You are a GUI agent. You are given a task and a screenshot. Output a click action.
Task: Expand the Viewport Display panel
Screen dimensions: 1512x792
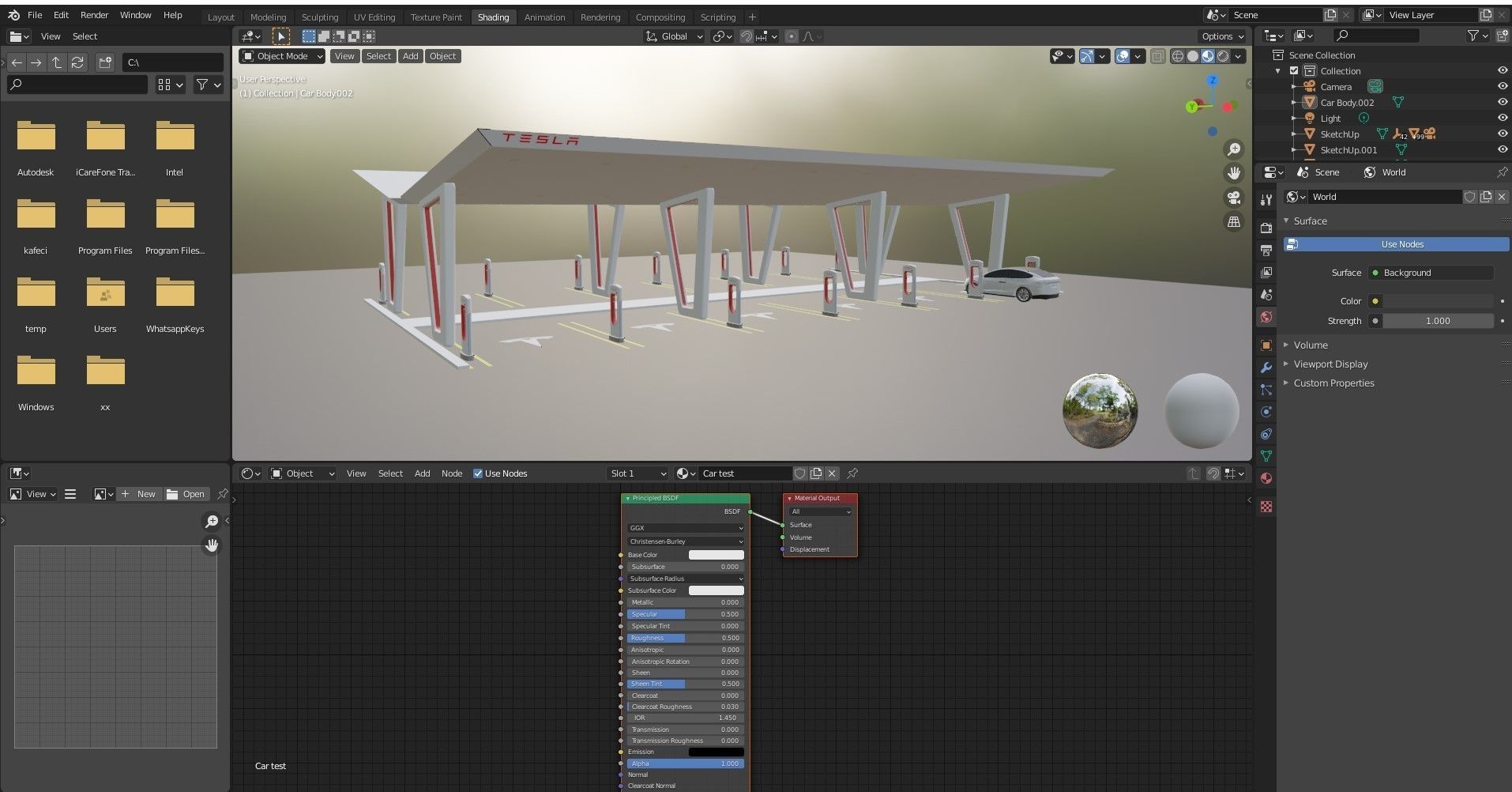1330,364
